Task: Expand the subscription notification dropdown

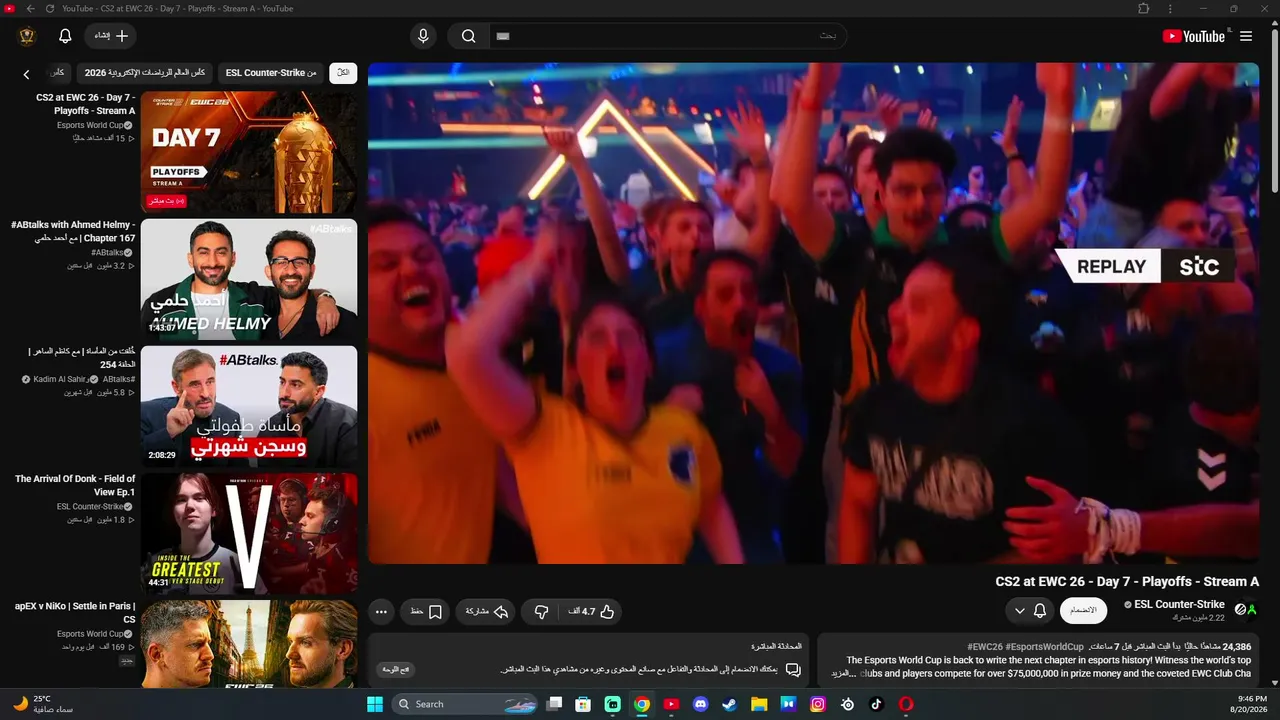Action: click(x=1030, y=610)
